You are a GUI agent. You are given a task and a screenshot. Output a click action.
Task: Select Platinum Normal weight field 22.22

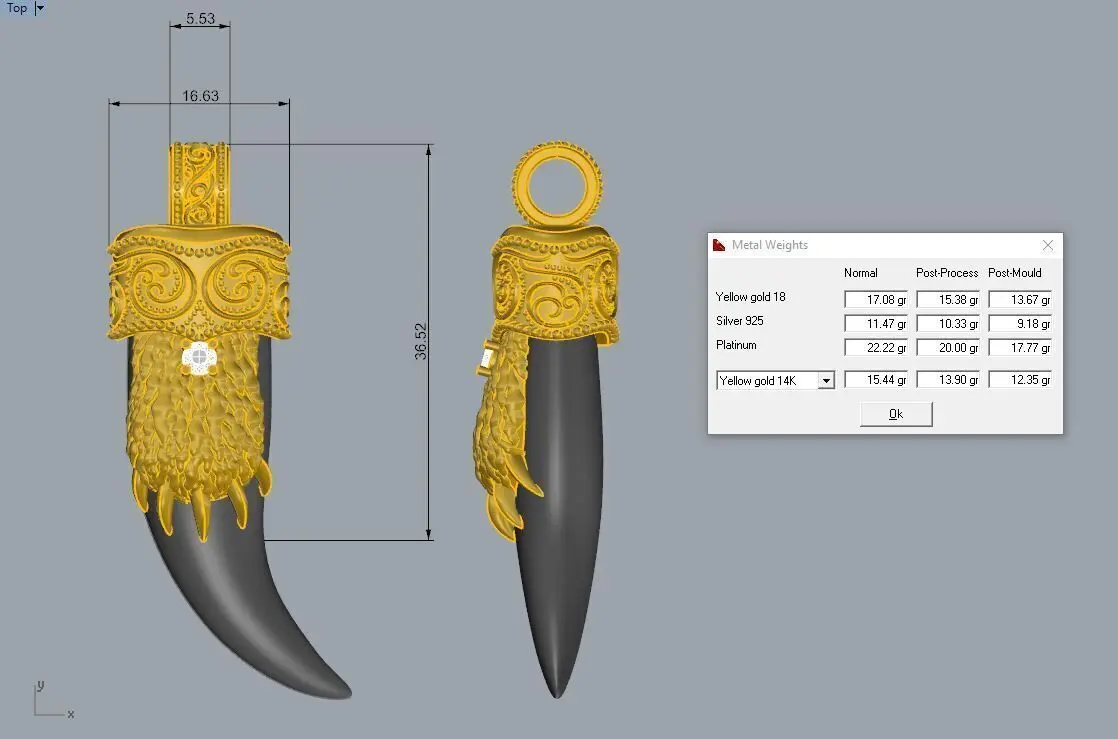[x=876, y=347]
